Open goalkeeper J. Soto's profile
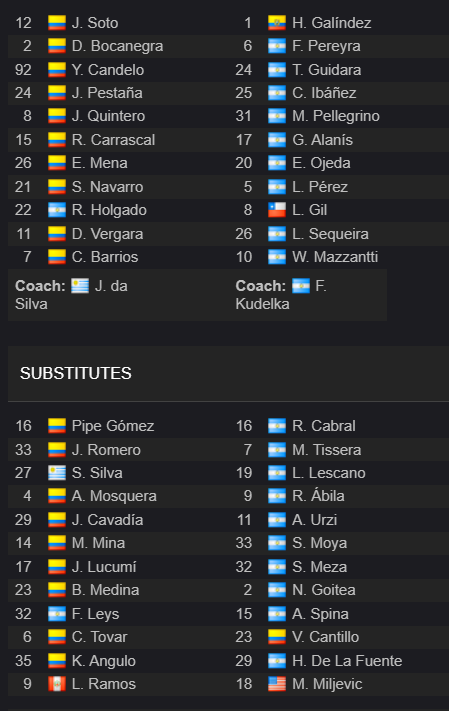This screenshot has height=711, width=449. coord(95,23)
